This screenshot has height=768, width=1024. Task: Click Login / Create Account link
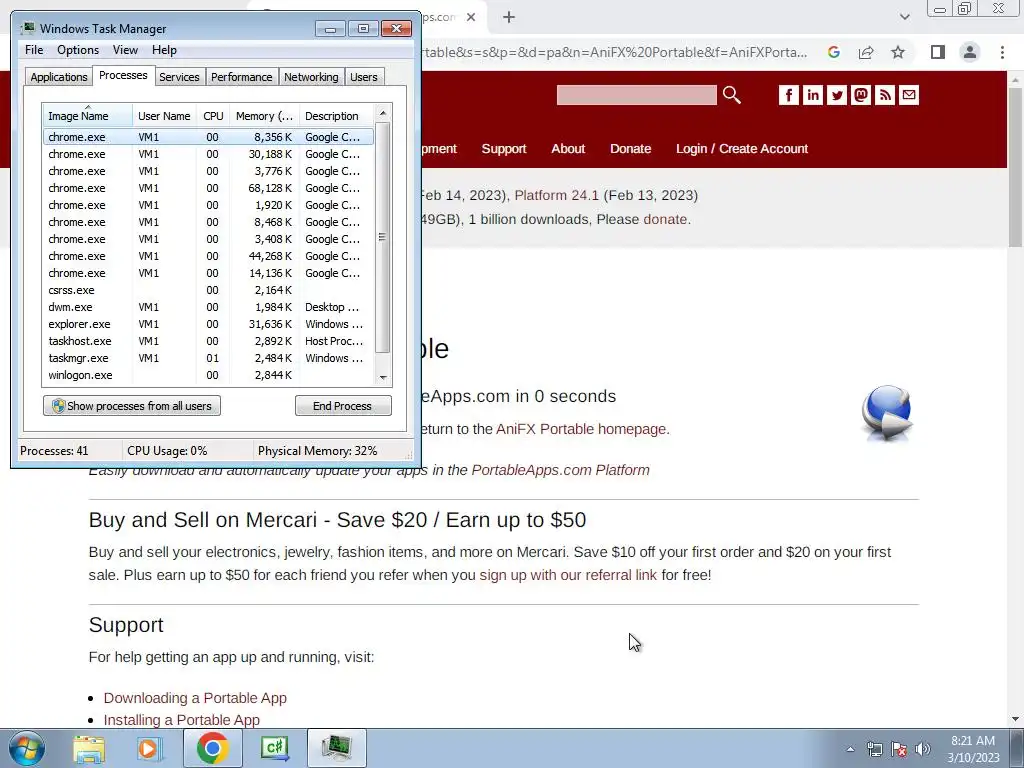click(x=742, y=149)
